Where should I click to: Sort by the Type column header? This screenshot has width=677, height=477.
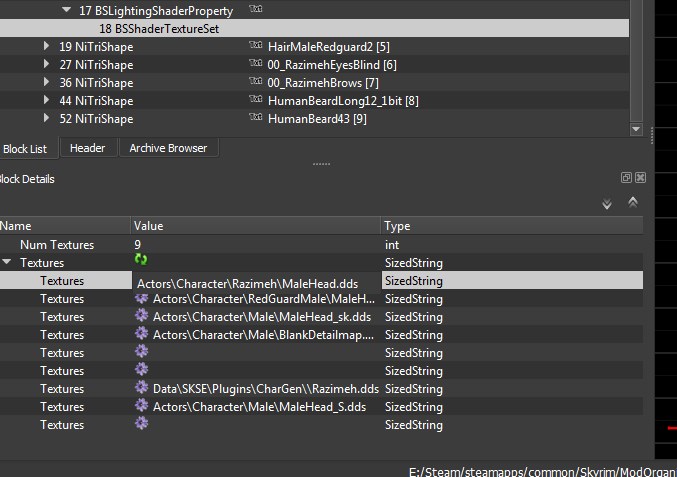(512, 225)
